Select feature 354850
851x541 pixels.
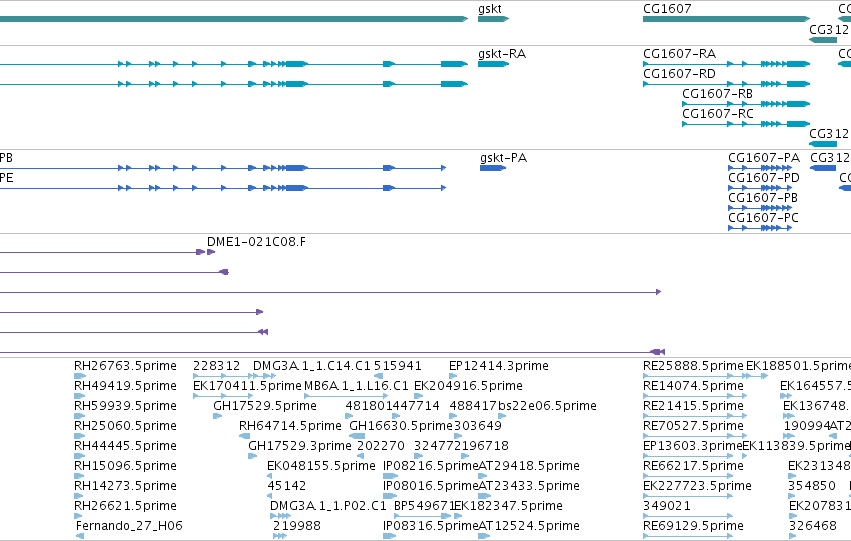812,486
